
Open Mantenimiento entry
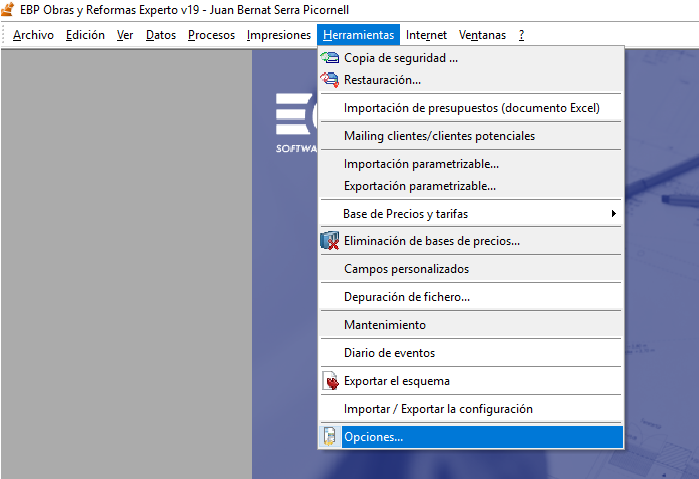[471, 325]
